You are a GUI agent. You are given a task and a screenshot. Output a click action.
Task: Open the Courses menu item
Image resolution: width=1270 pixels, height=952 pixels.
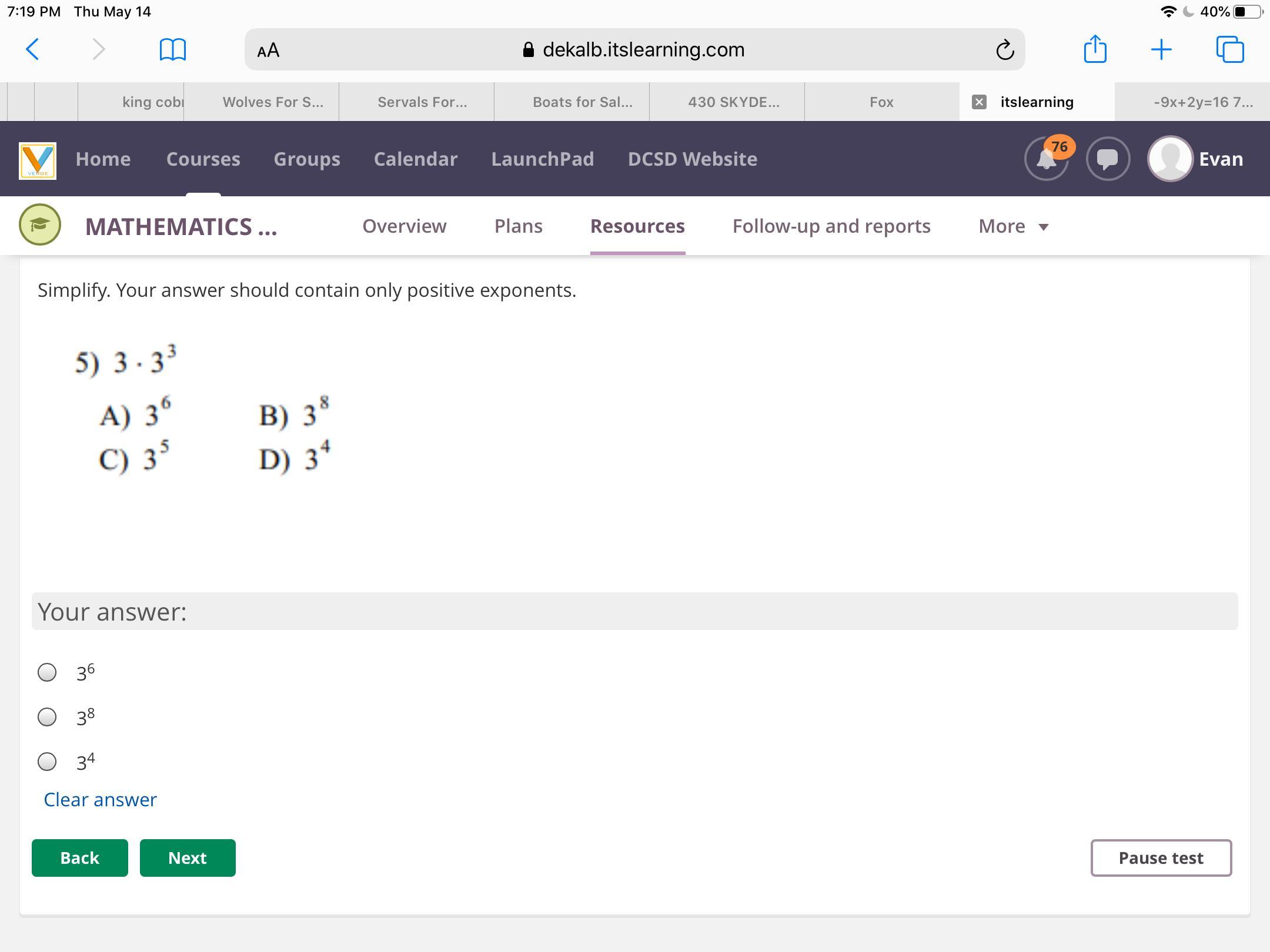click(x=203, y=159)
